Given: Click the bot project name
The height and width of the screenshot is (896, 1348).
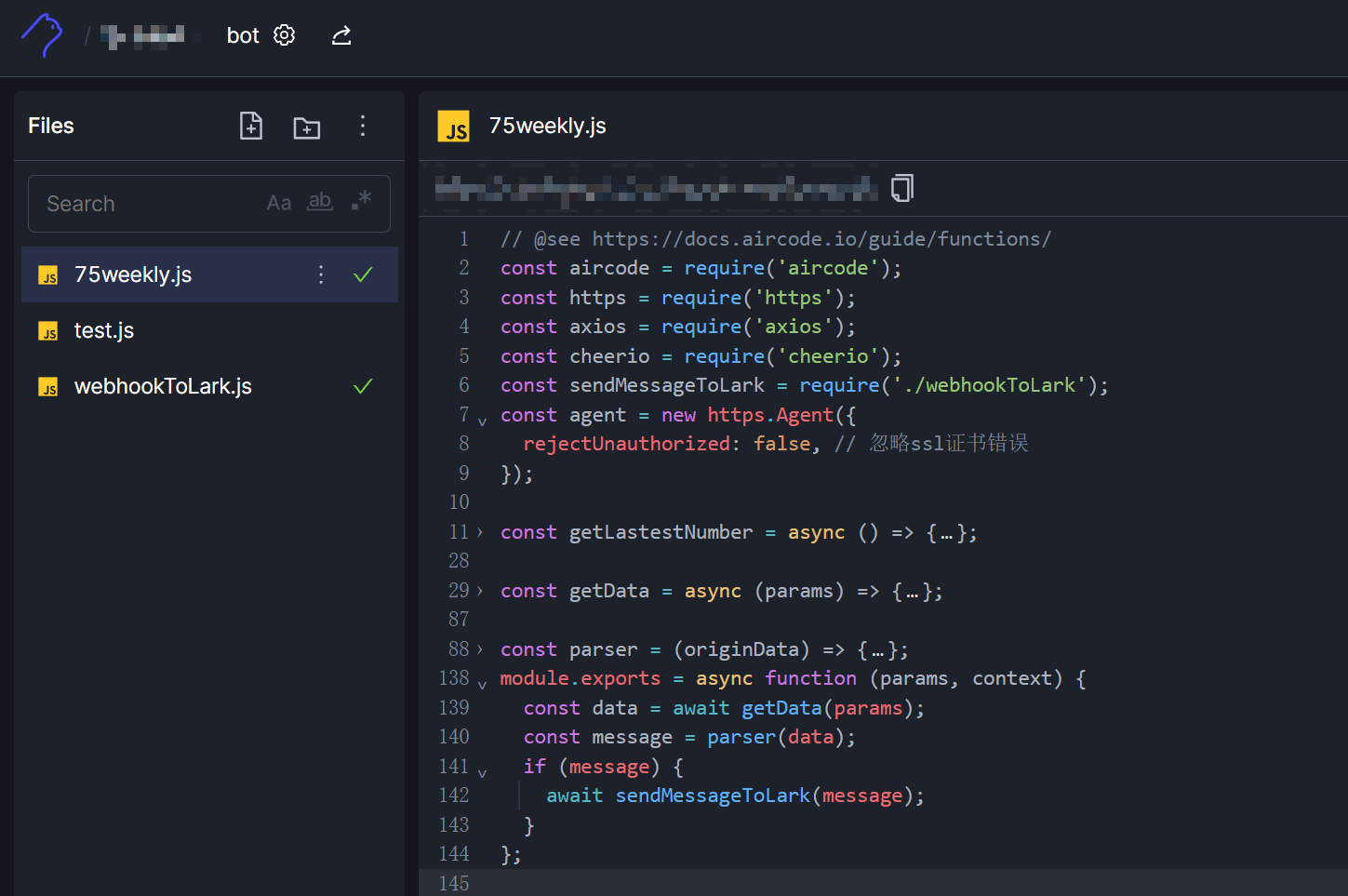Looking at the screenshot, I should pos(243,35).
